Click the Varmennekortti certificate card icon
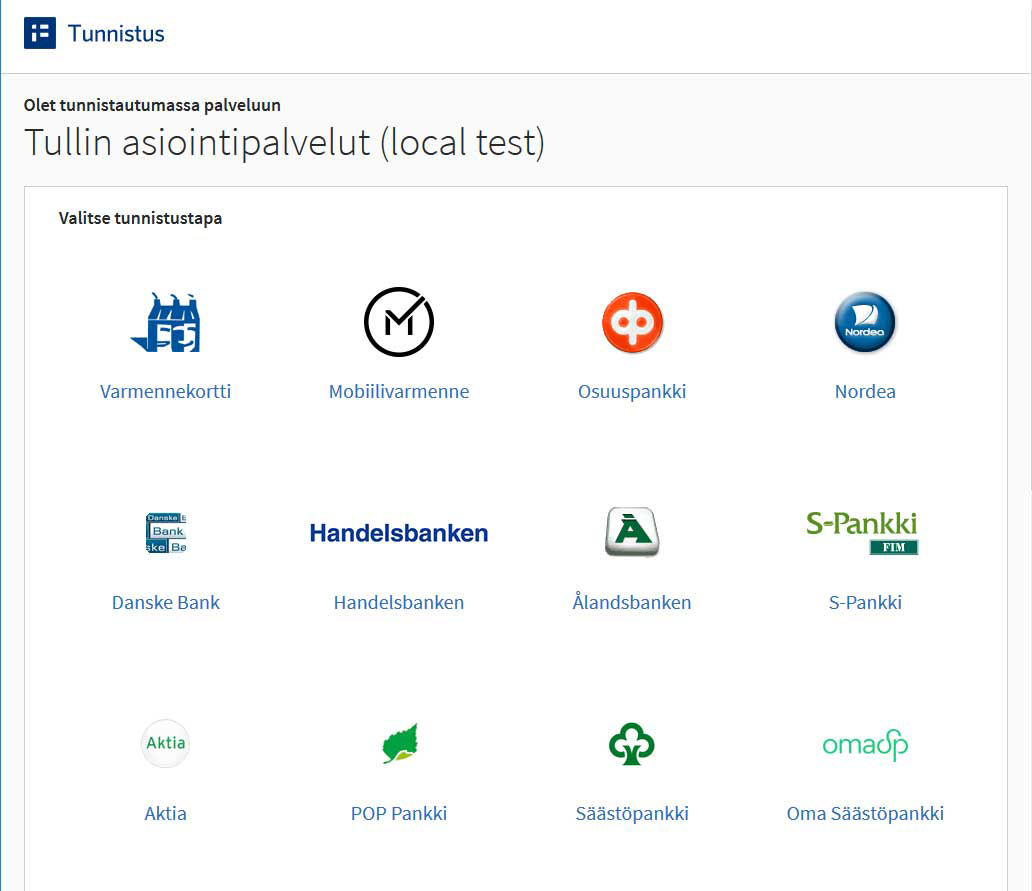1032x891 pixels. coord(165,322)
